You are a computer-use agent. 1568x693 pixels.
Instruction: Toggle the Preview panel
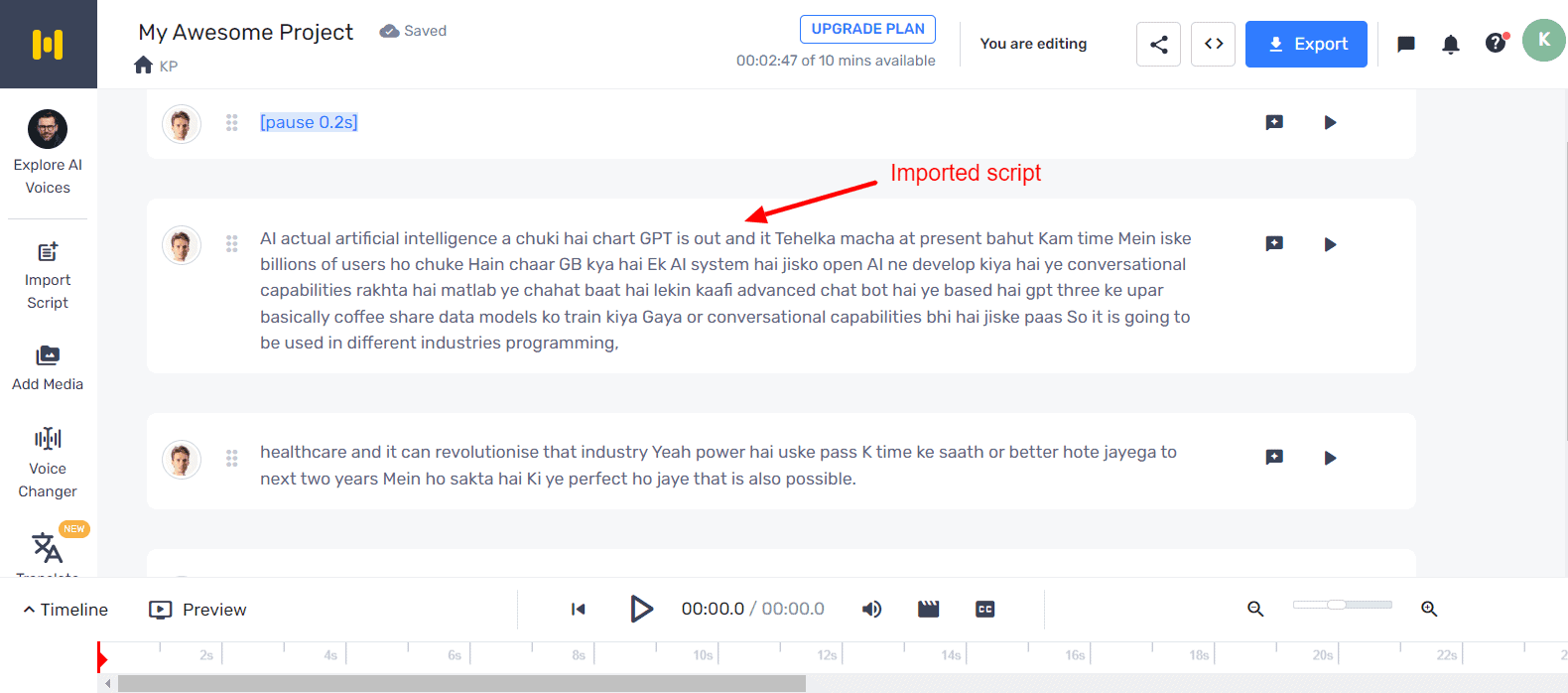[197, 610]
